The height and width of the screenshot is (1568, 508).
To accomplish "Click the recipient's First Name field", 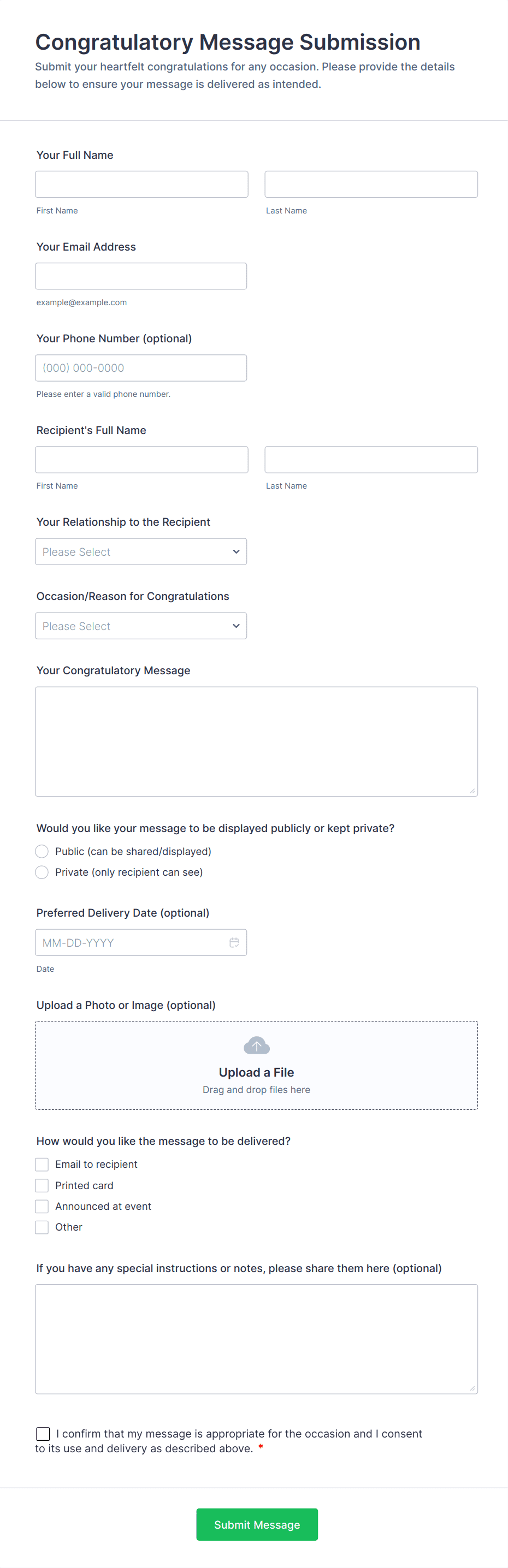I will point(141,460).
